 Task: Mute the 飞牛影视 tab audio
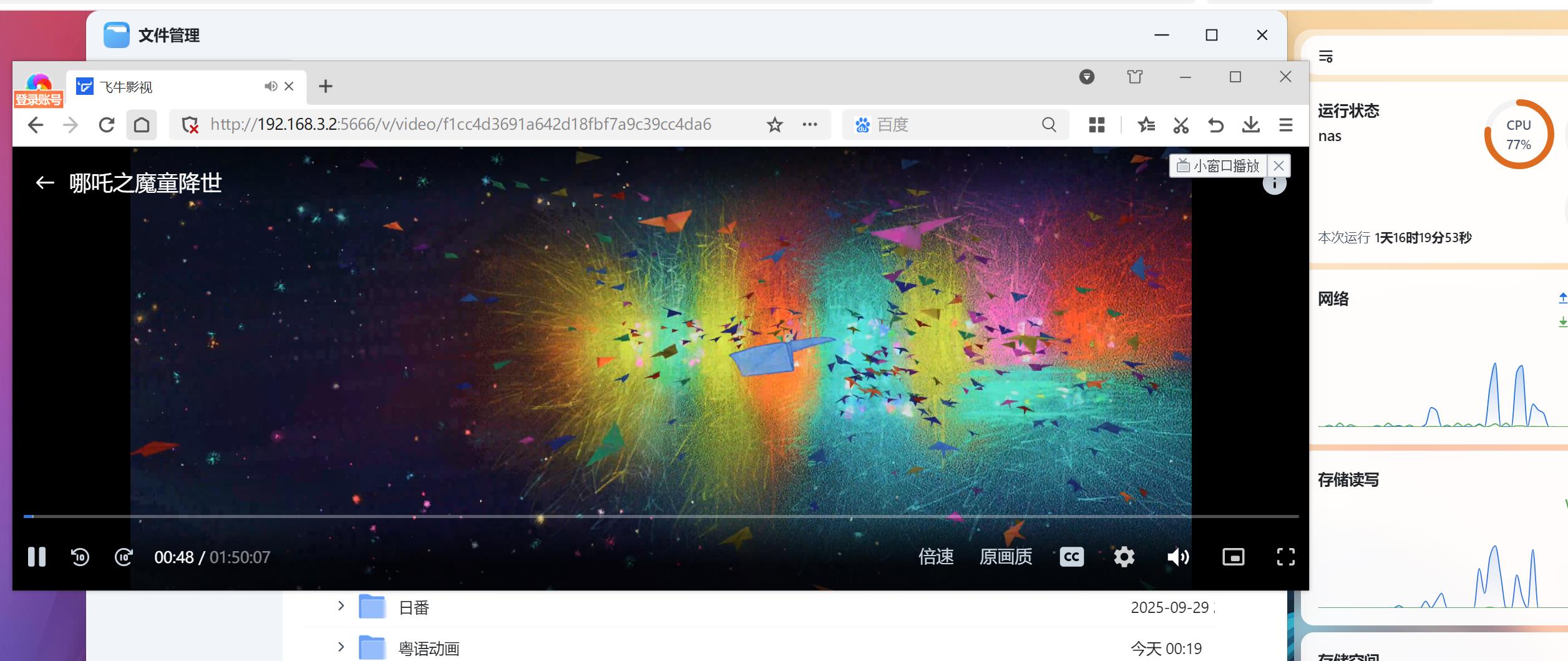270,86
